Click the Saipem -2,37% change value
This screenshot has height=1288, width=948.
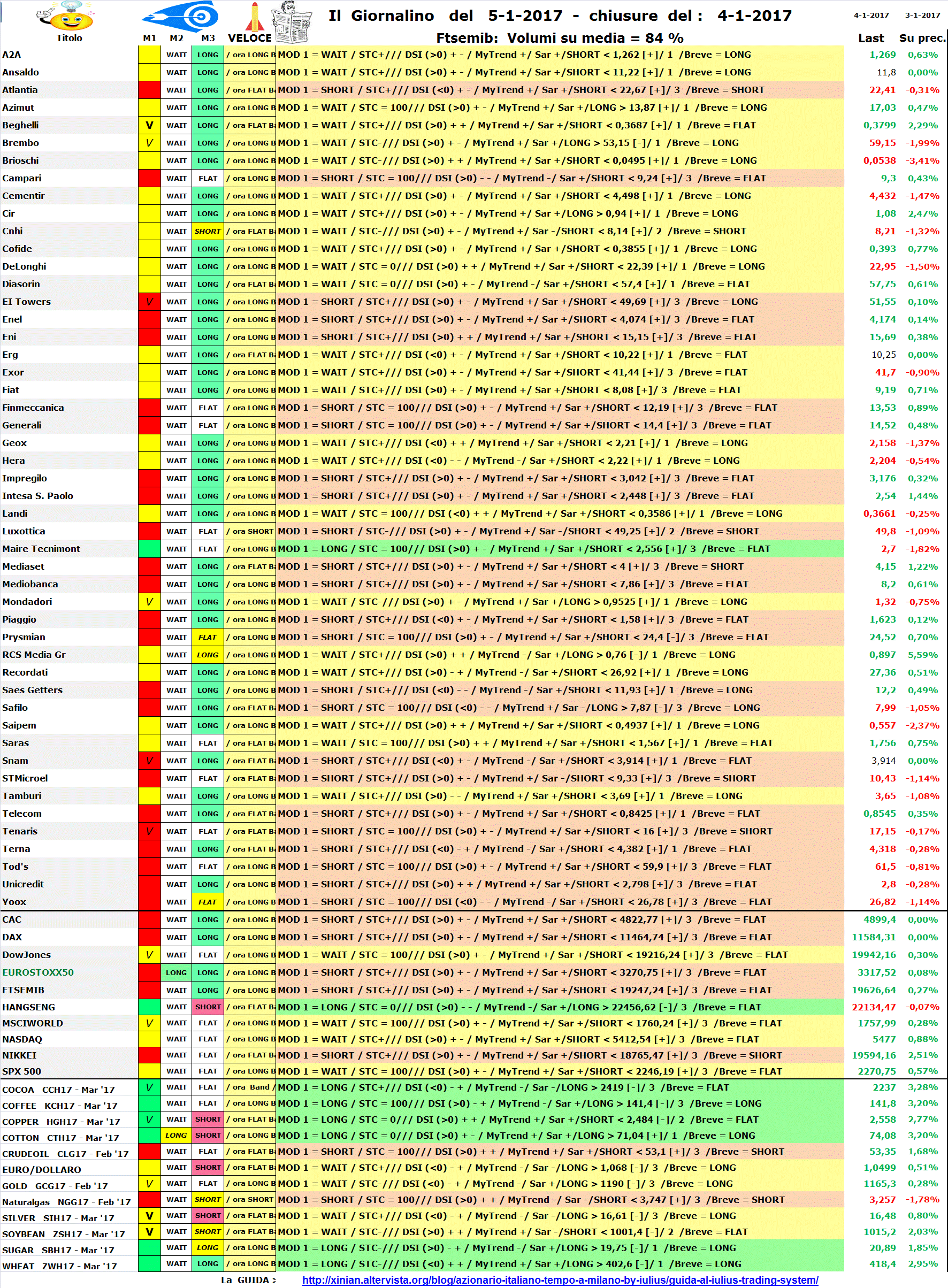pos(923,725)
